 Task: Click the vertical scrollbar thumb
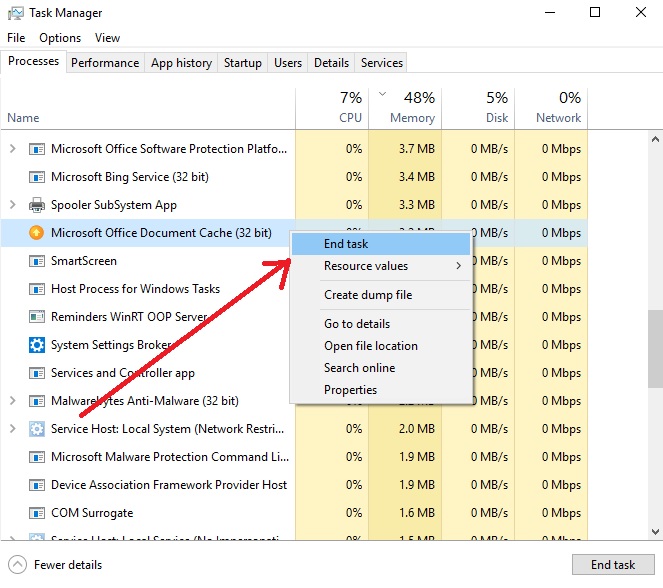click(655, 349)
